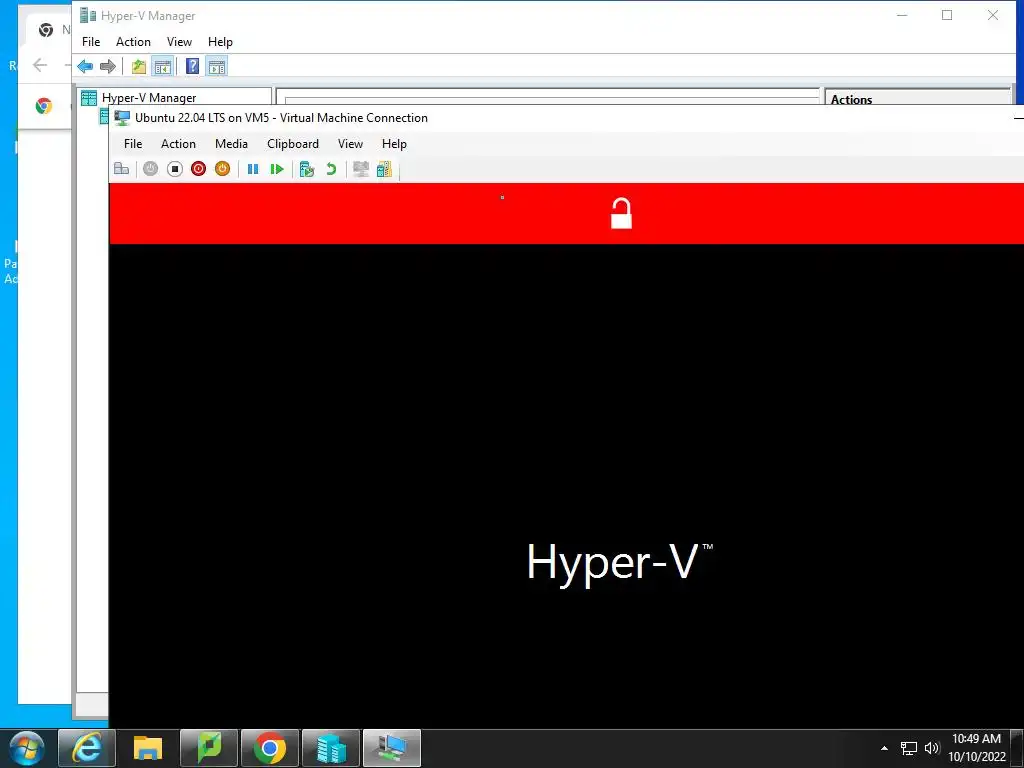Switch to Hyper-V Manager taskbar button
Viewport: 1024px width, 768px height.
pos(331,748)
